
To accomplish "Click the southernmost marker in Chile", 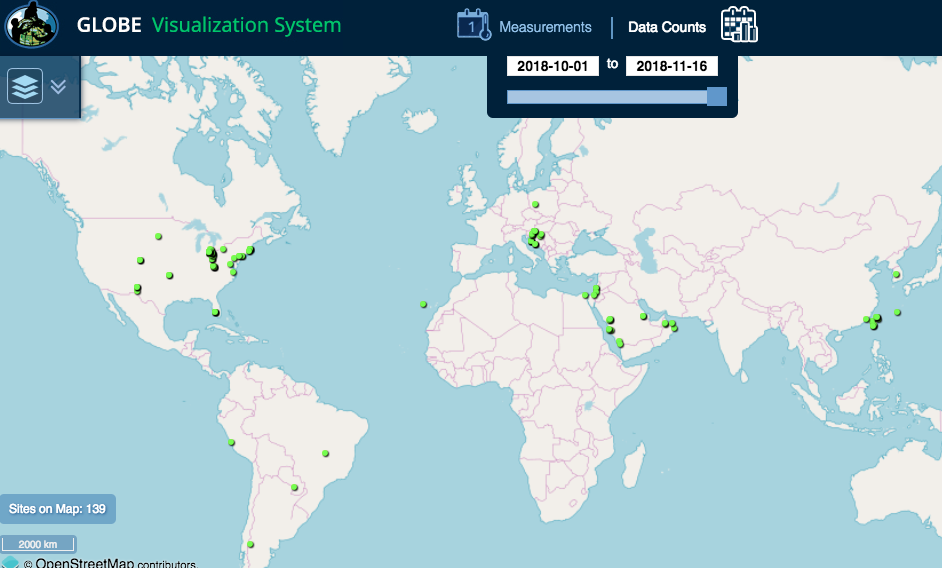I will [x=251, y=545].
